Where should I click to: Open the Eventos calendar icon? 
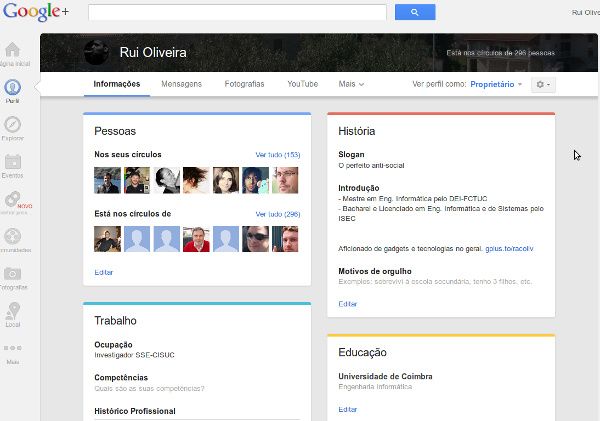tap(13, 162)
